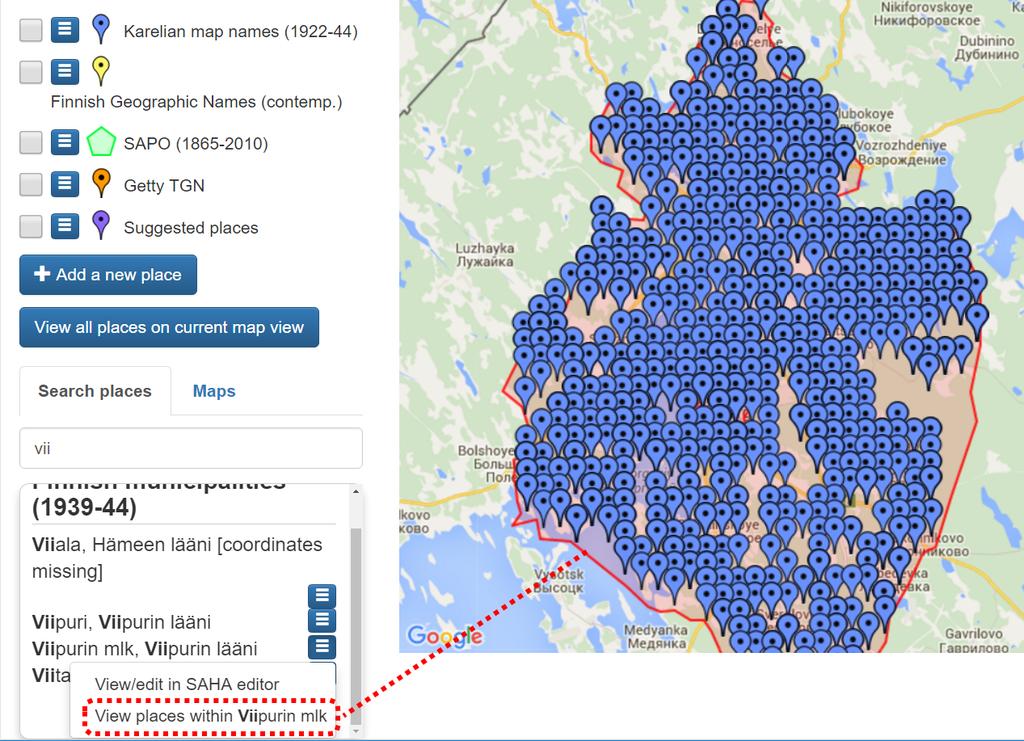Toggle the Getty TGN checkbox

point(31,185)
